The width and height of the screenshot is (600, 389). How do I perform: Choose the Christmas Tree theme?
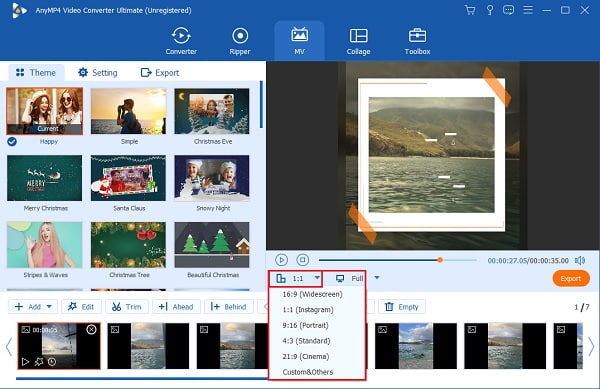(x=129, y=245)
